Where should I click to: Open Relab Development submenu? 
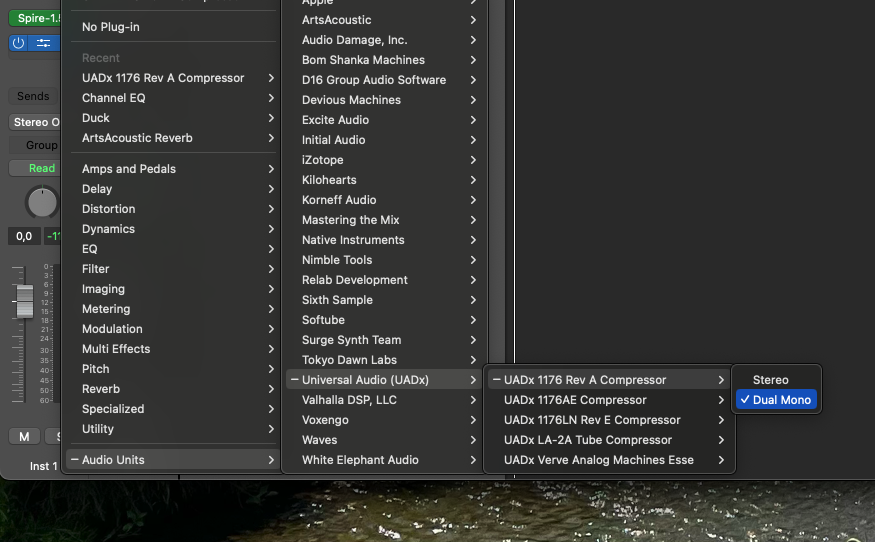[x=384, y=280]
